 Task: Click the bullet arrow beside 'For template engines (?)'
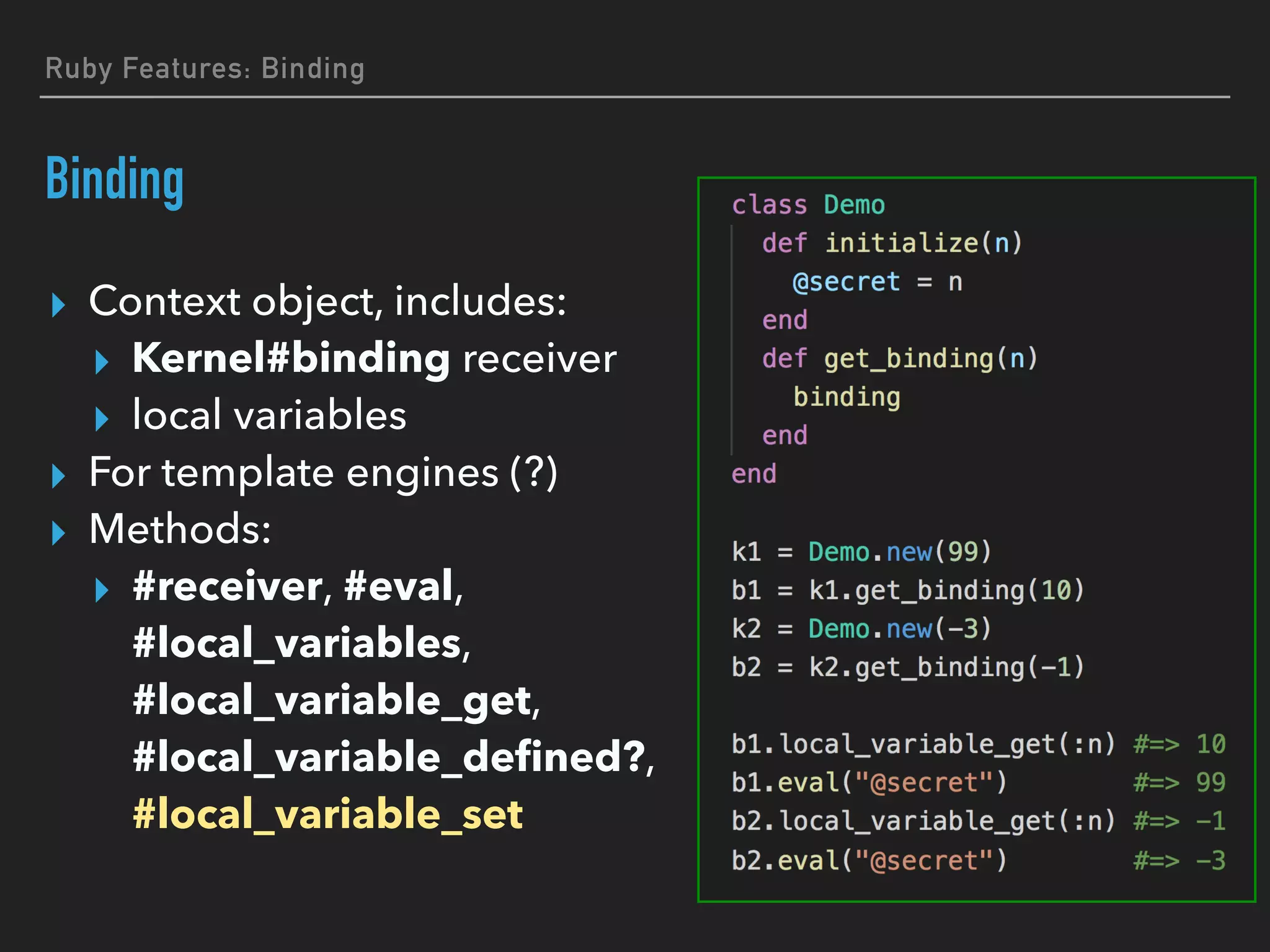tap(58, 476)
